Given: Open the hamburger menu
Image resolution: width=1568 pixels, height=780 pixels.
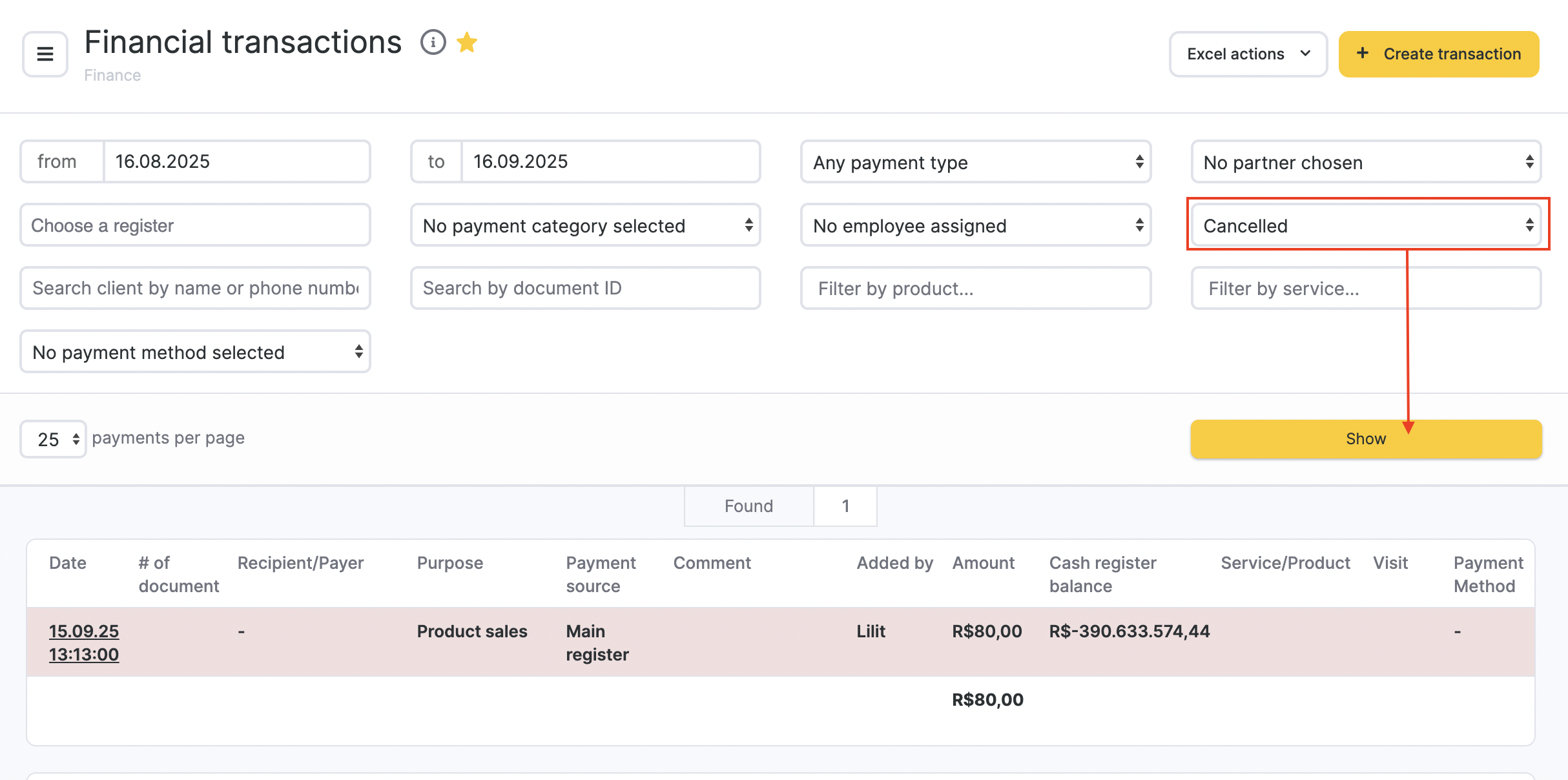Looking at the screenshot, I should tap(45, 54).
